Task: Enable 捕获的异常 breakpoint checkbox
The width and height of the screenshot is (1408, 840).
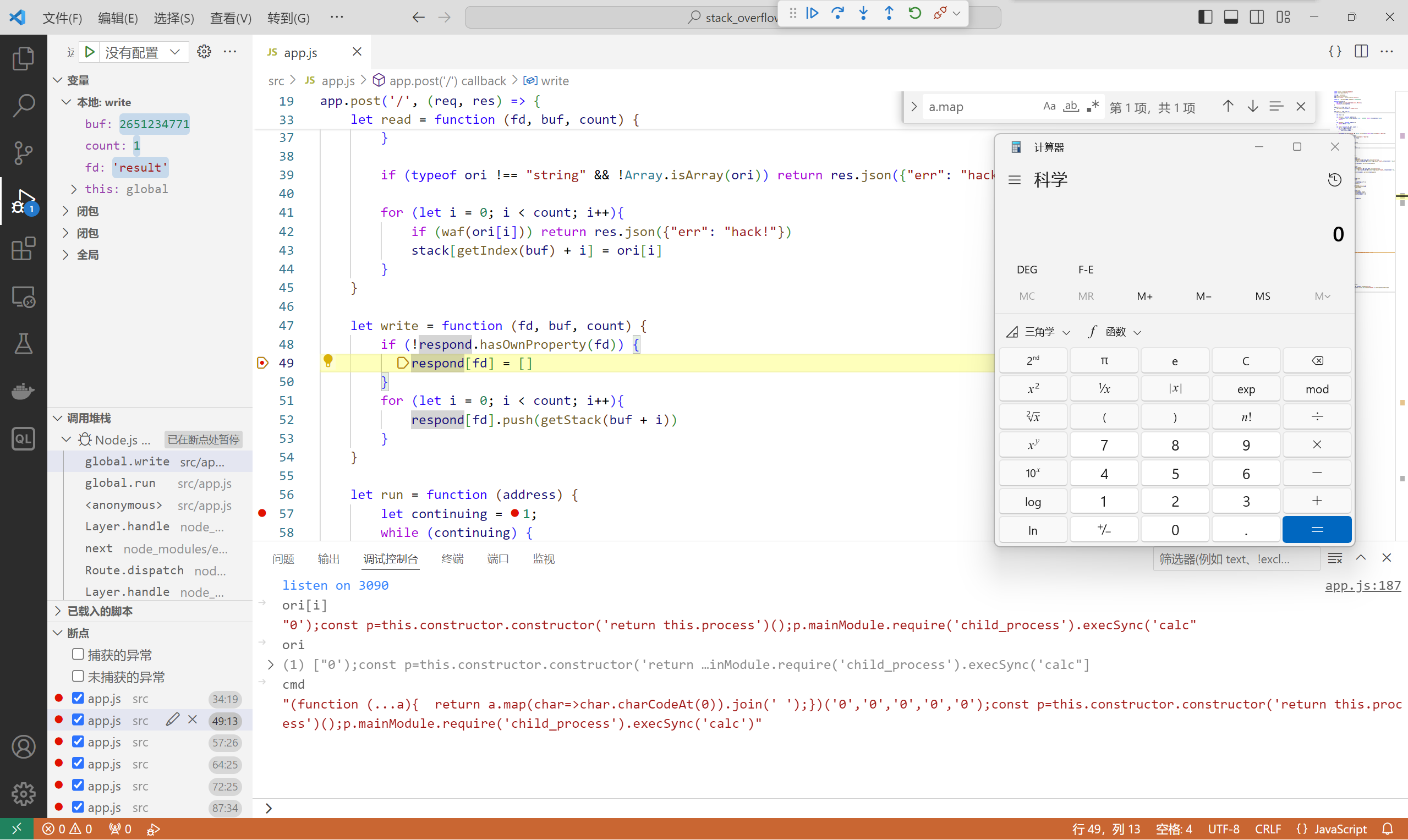Action: tap(78, 654)
